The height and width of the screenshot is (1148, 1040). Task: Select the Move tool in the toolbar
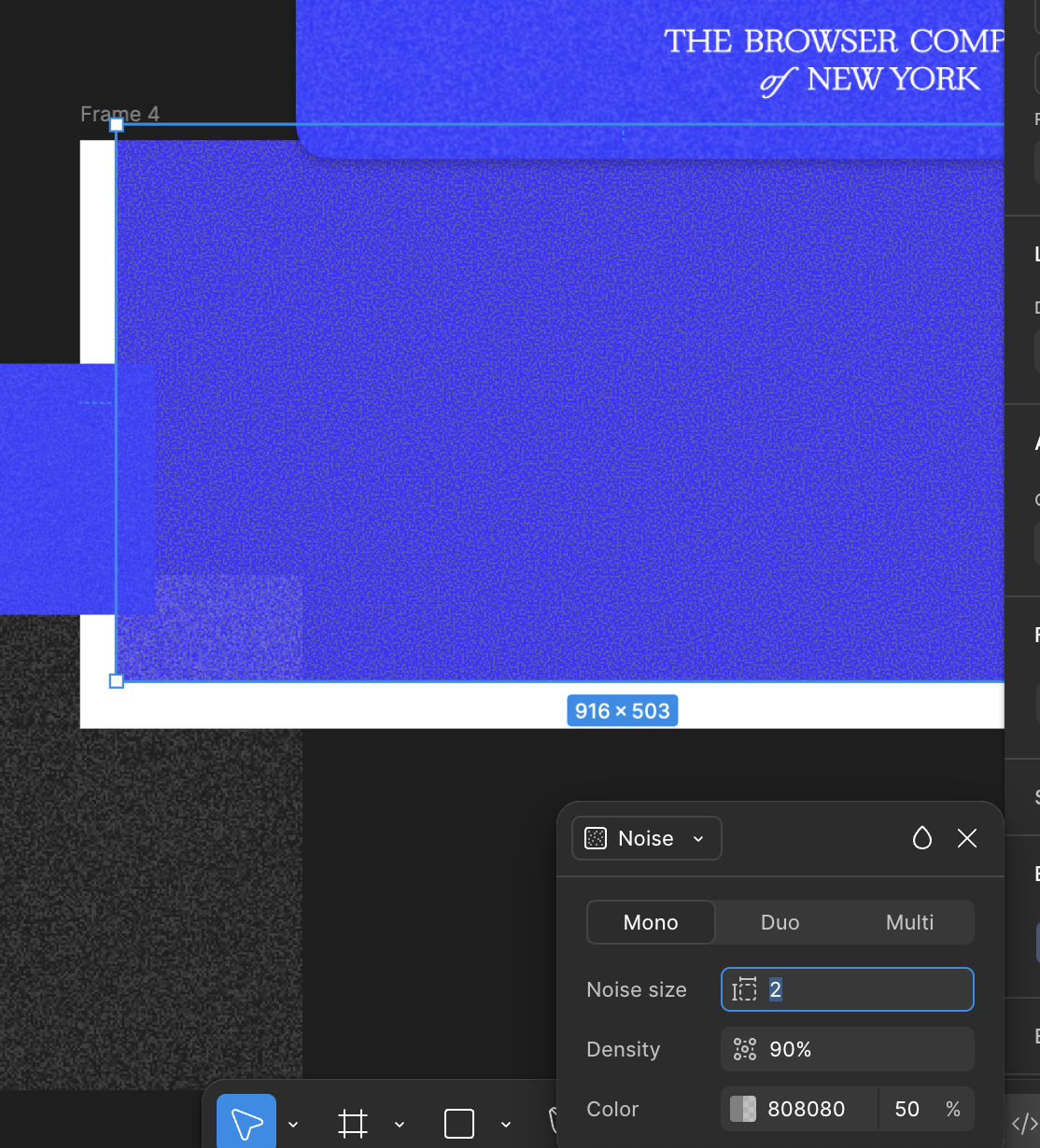coord(246,1123)
